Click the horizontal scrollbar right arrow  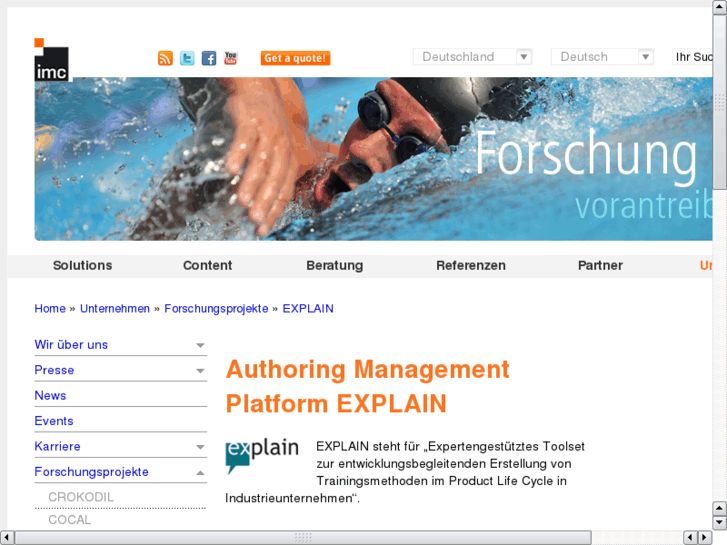(x=705, y=538)
